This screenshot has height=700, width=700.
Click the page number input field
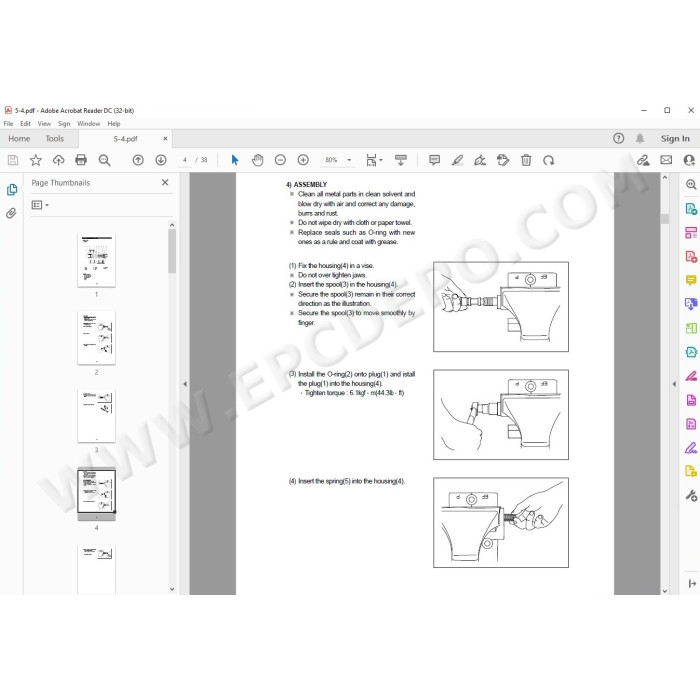(x=185, y=160)
